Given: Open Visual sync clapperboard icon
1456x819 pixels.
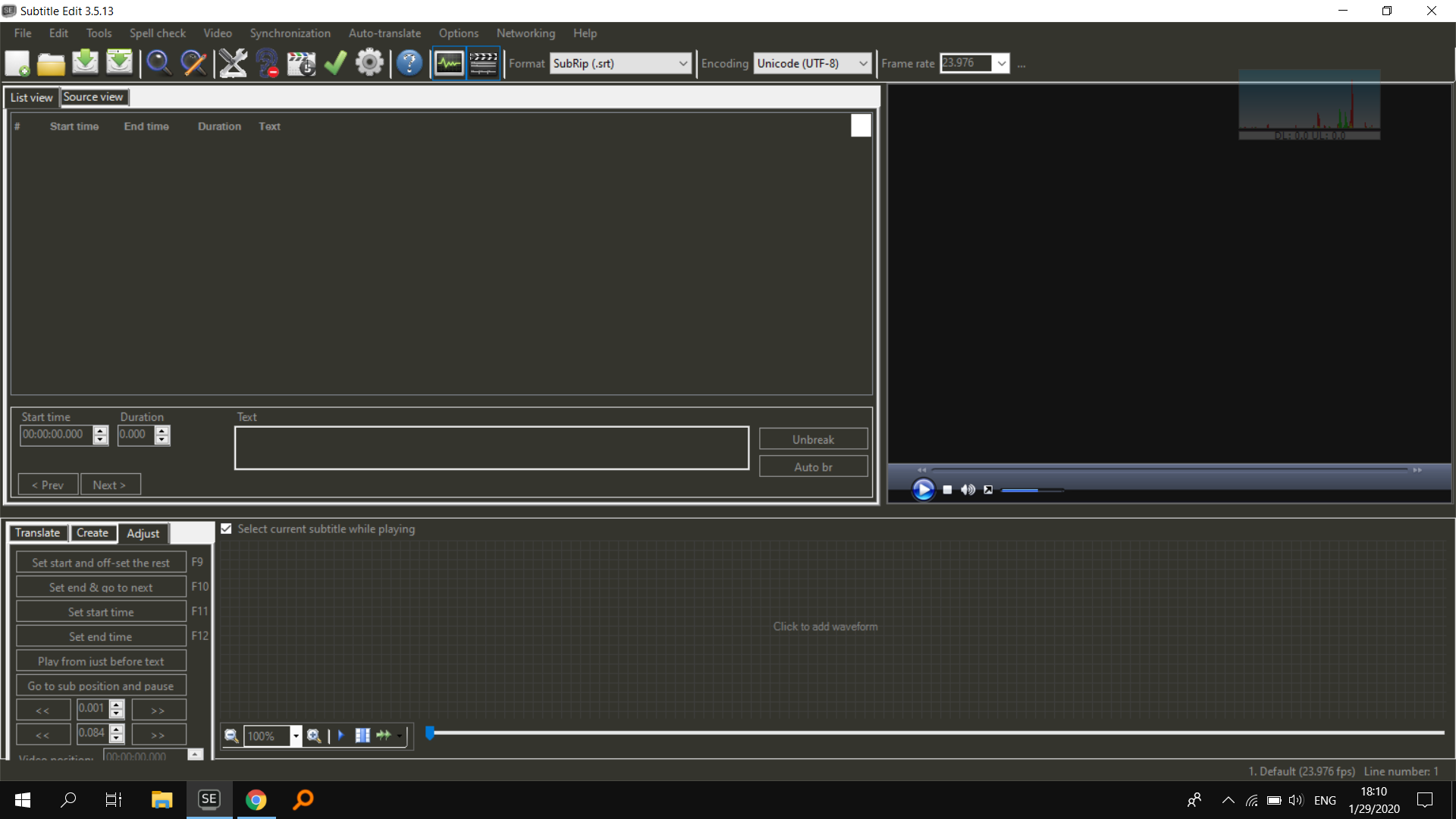Looking at the screenshot, I should coord(301,63).
